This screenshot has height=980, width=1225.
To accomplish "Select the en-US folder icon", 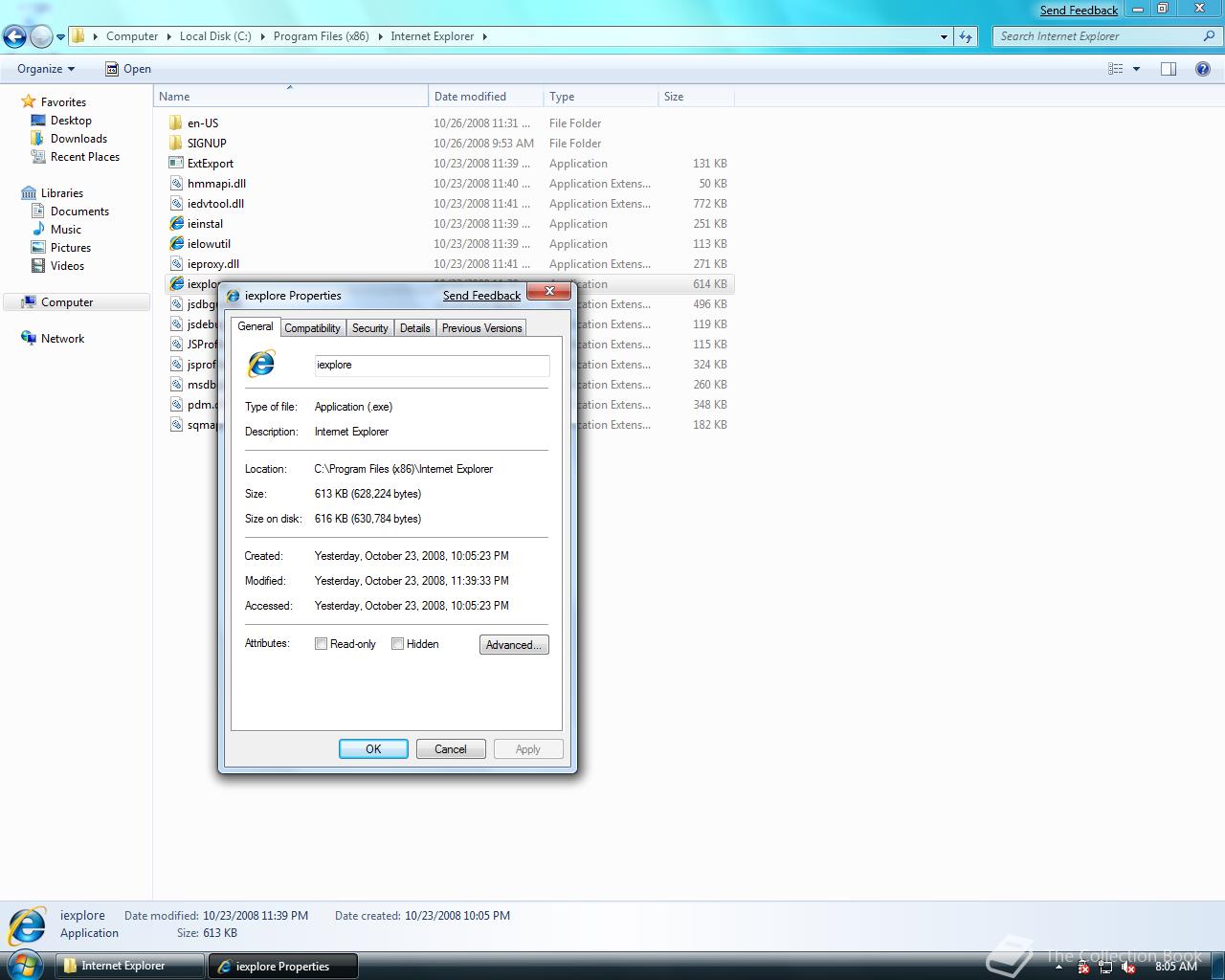I will tap(176, 122).
